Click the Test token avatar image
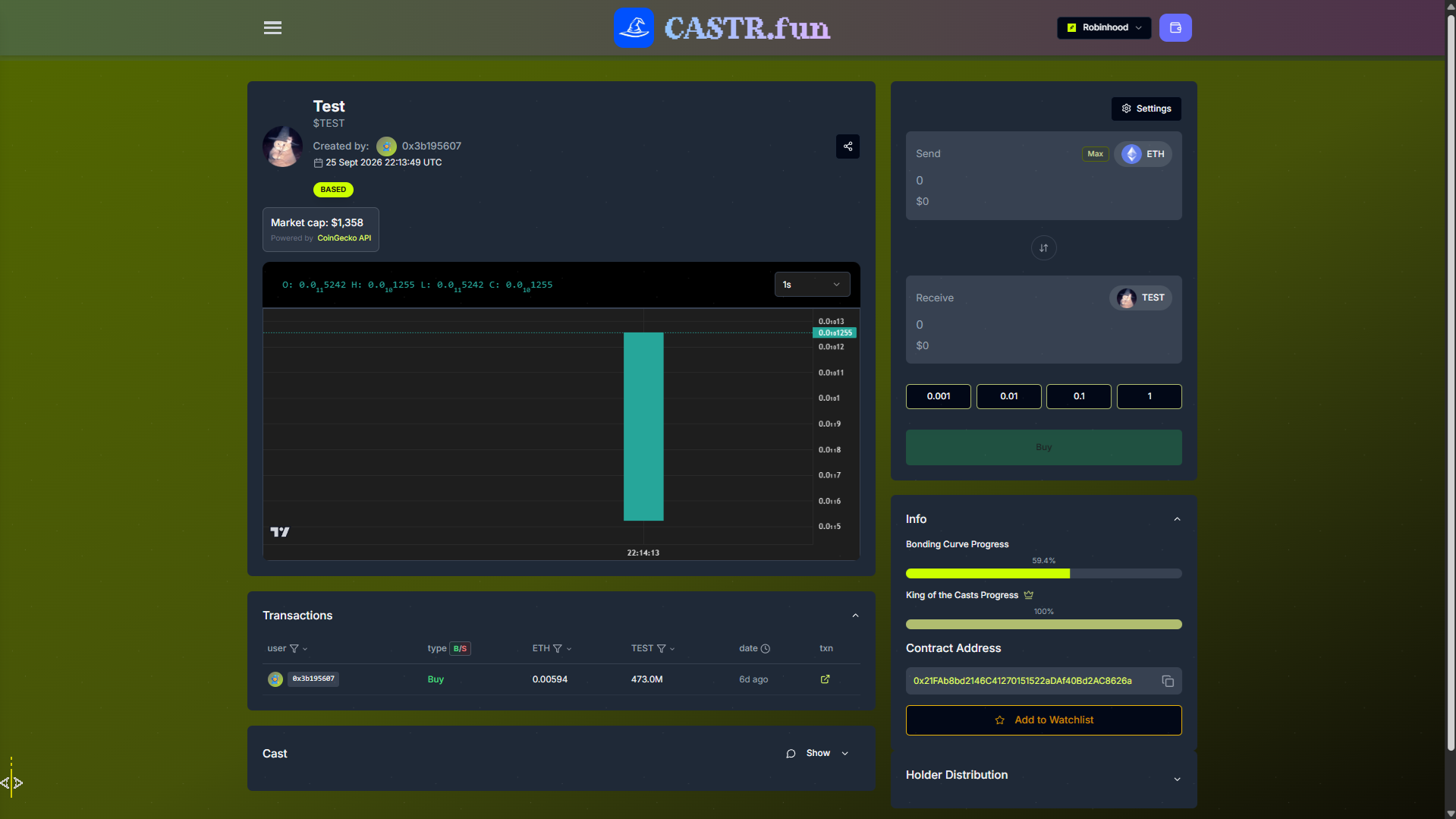This screenshot has width=1456, height=819. click(282, 146)
